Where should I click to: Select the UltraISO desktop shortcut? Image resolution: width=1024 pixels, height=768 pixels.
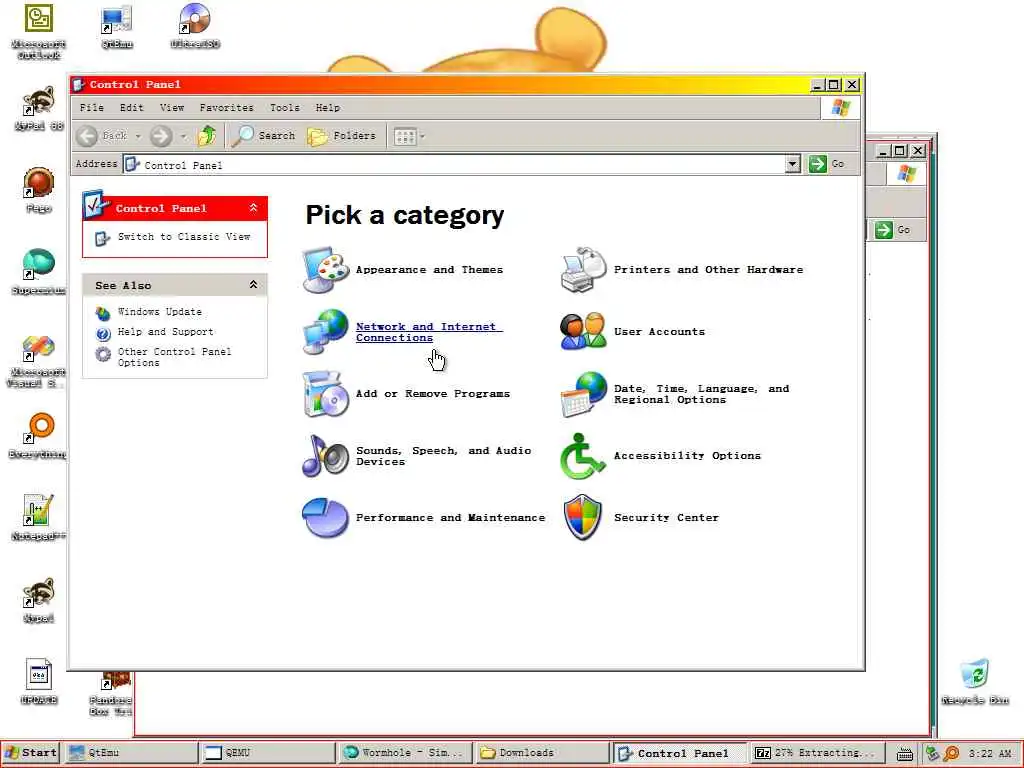(x=195, y=26)
